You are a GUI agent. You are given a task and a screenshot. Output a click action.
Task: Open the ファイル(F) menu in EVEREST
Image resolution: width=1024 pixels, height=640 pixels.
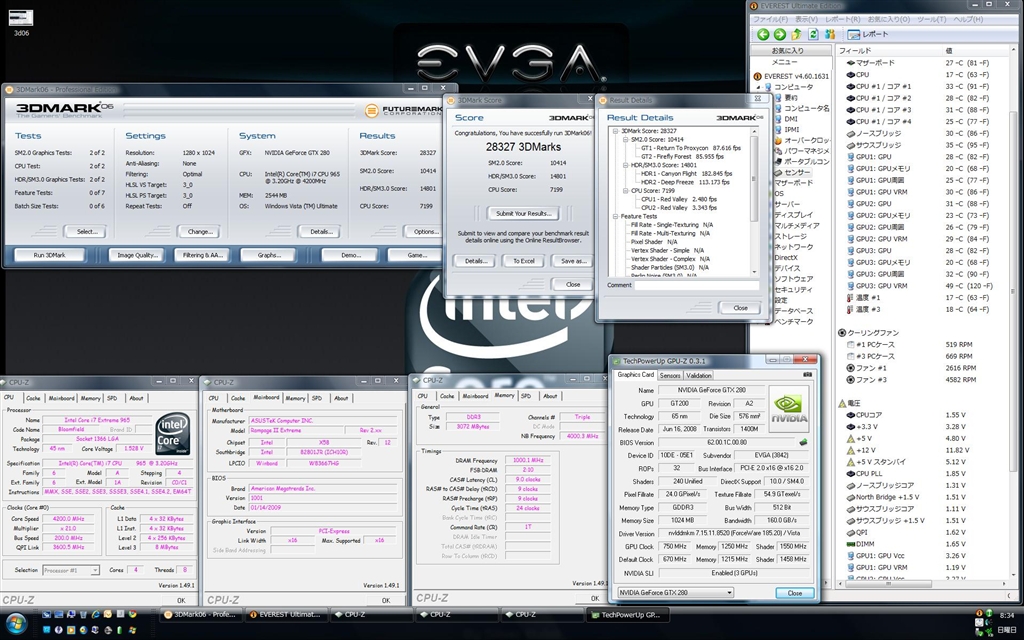(770, 19)
